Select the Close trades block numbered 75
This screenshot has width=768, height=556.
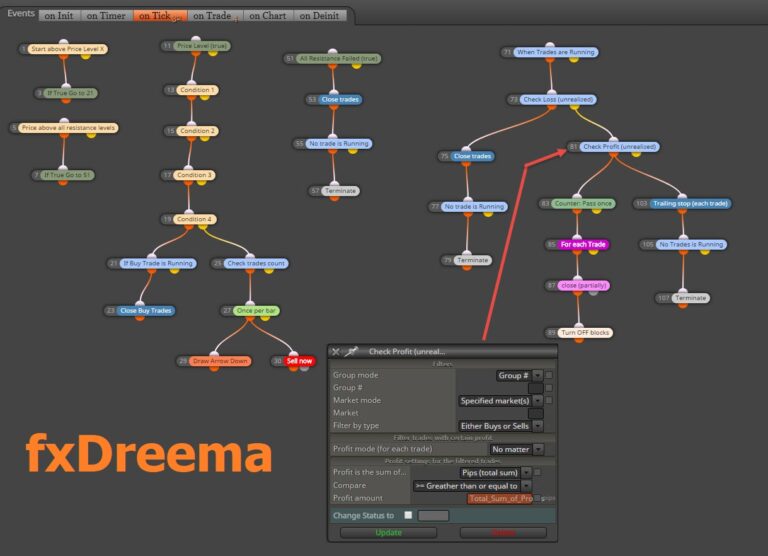point(472,156)
